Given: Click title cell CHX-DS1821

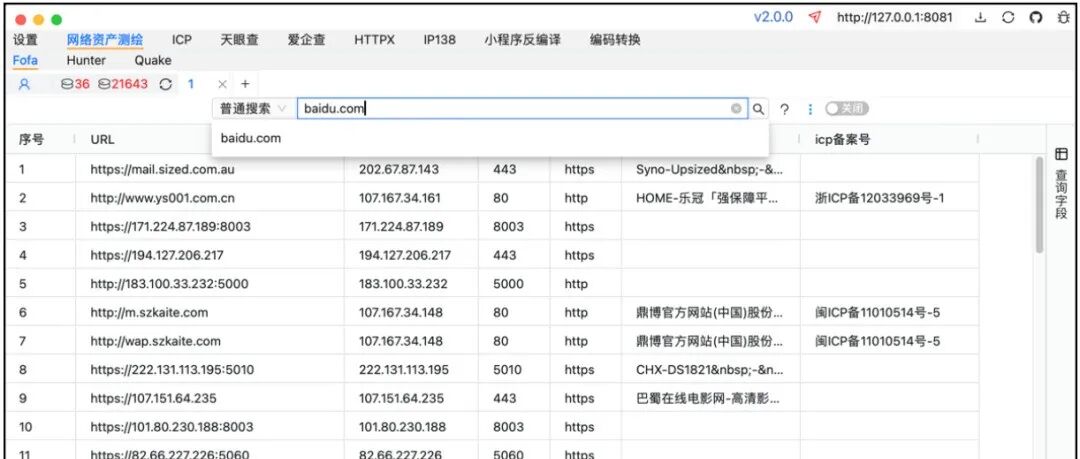Looking at the screenshot, I should point(709,370).
